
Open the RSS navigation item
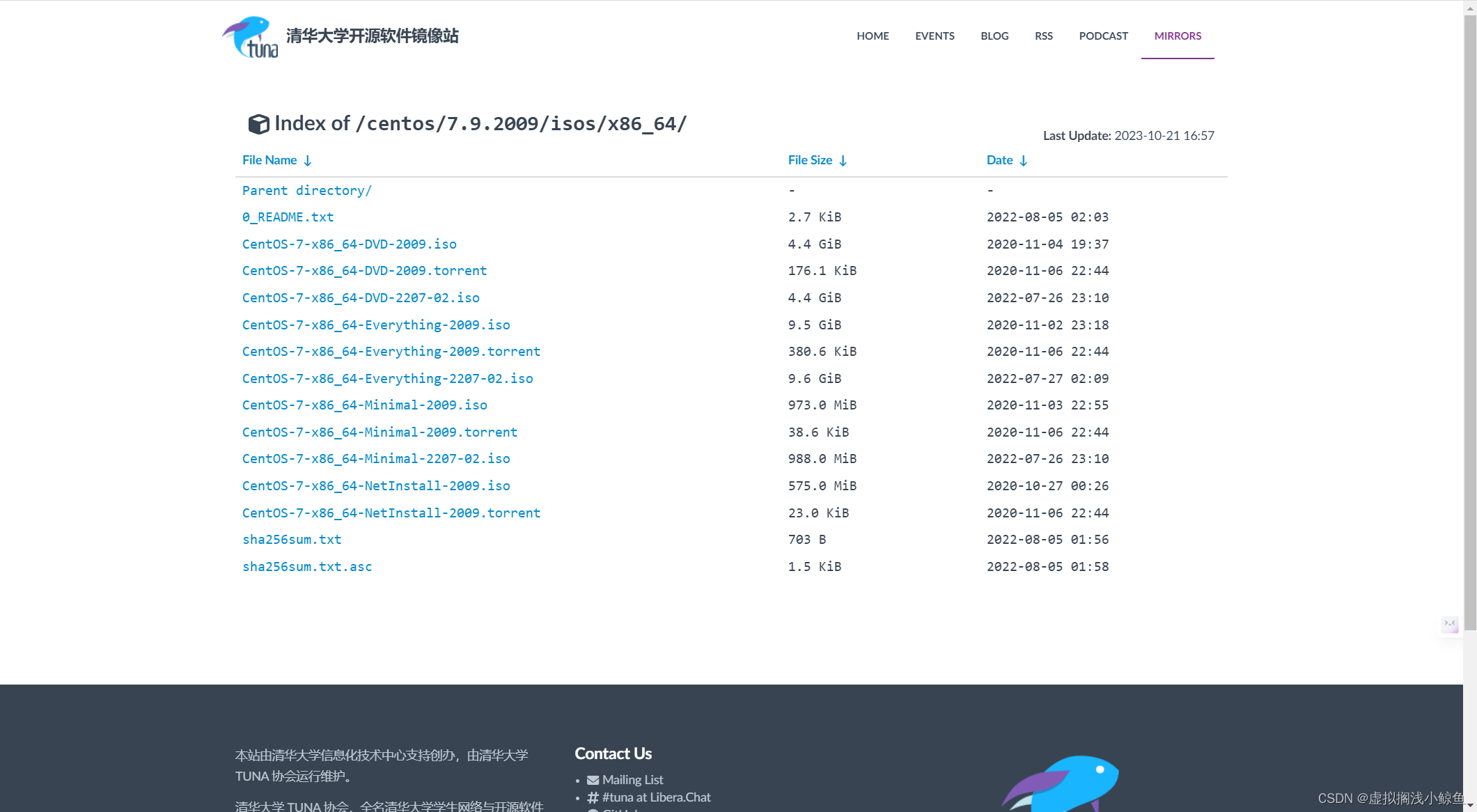click(1043, 36)
